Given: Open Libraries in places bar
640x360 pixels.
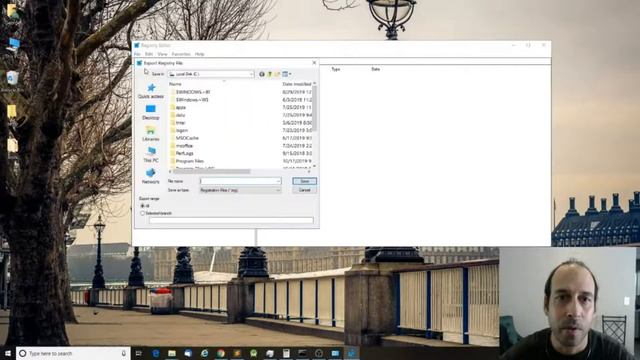Looking at the screenshot, I should tap(151, 133).
